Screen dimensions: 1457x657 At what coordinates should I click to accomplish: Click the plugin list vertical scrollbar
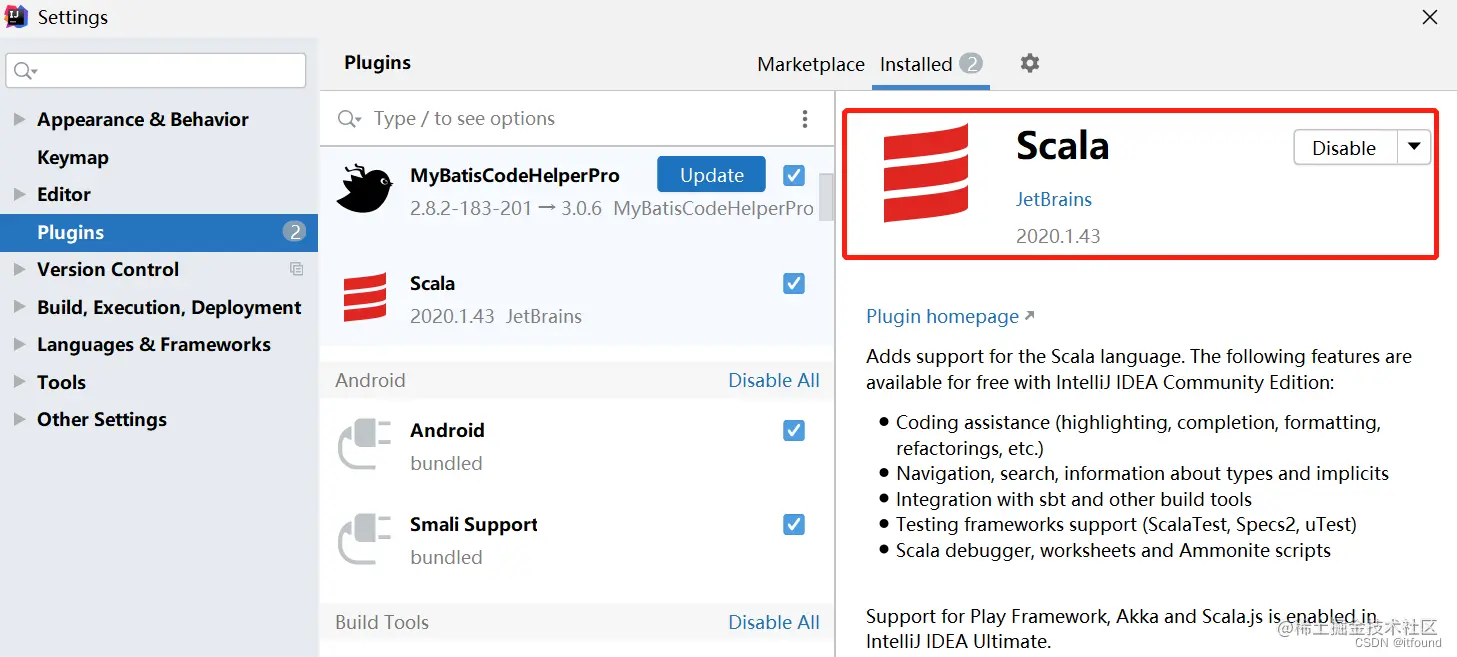(x=826, y=197)
